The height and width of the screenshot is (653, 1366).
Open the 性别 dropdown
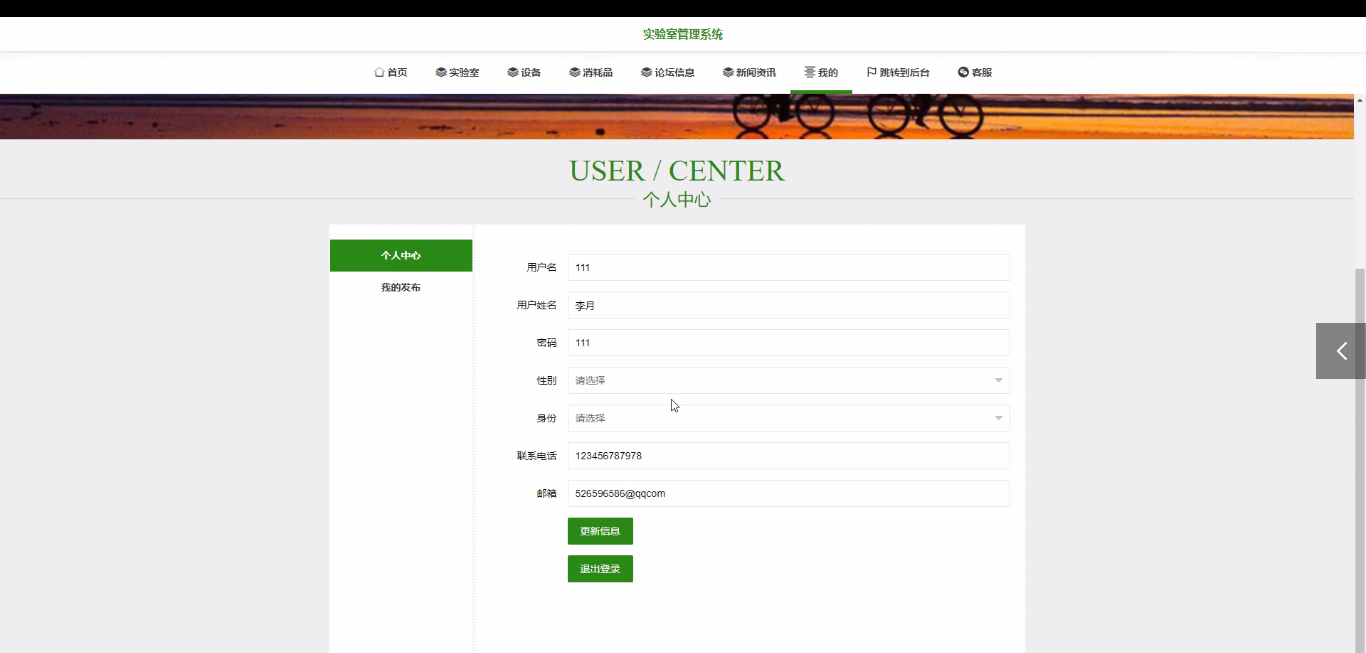(788, 380)
